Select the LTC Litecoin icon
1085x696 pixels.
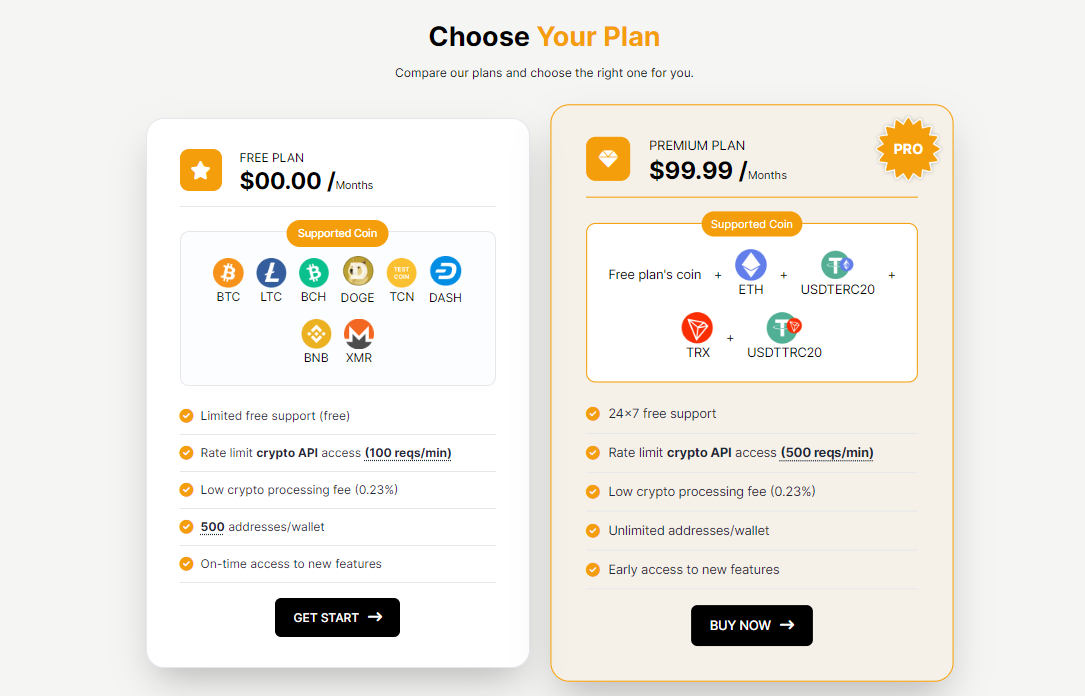pos(270,272)
